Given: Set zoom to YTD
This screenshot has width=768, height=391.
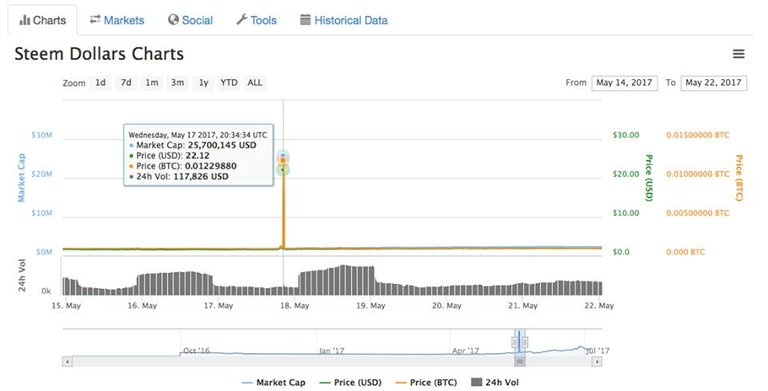Looking at the screenshot, I should [229, 83].
